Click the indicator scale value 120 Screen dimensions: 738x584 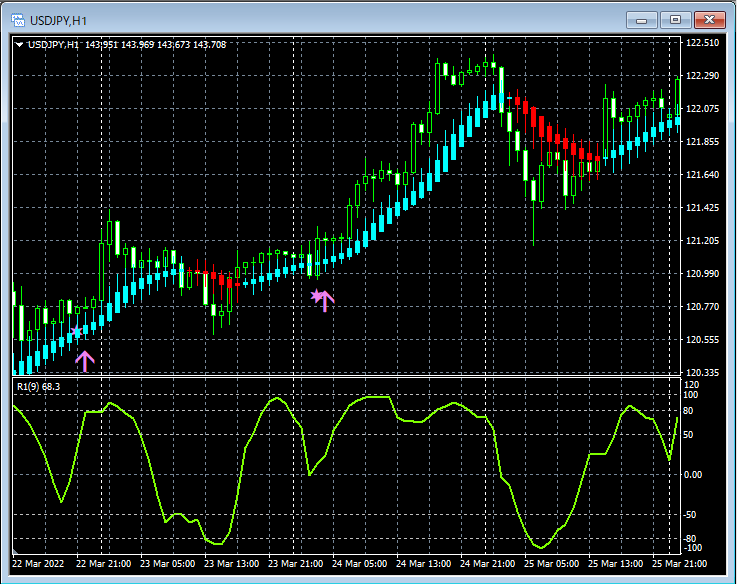(x=691, y=385)
